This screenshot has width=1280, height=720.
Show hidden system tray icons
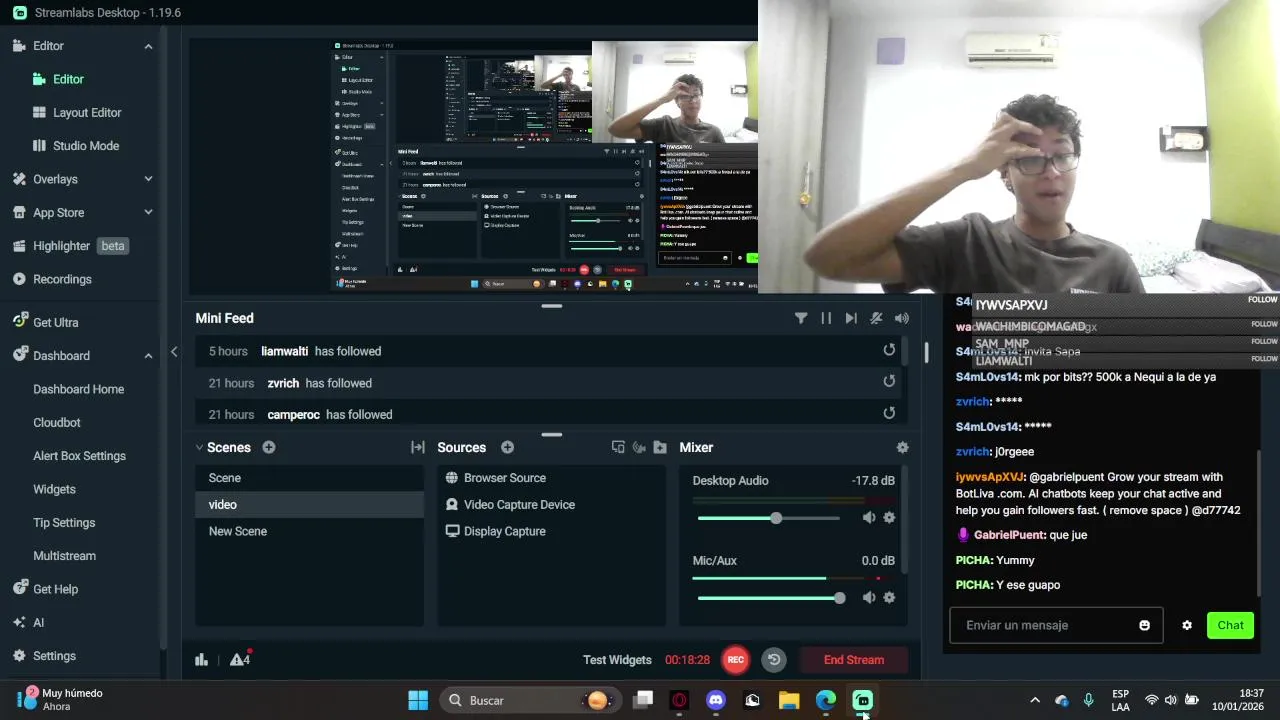click(1035, 700)
